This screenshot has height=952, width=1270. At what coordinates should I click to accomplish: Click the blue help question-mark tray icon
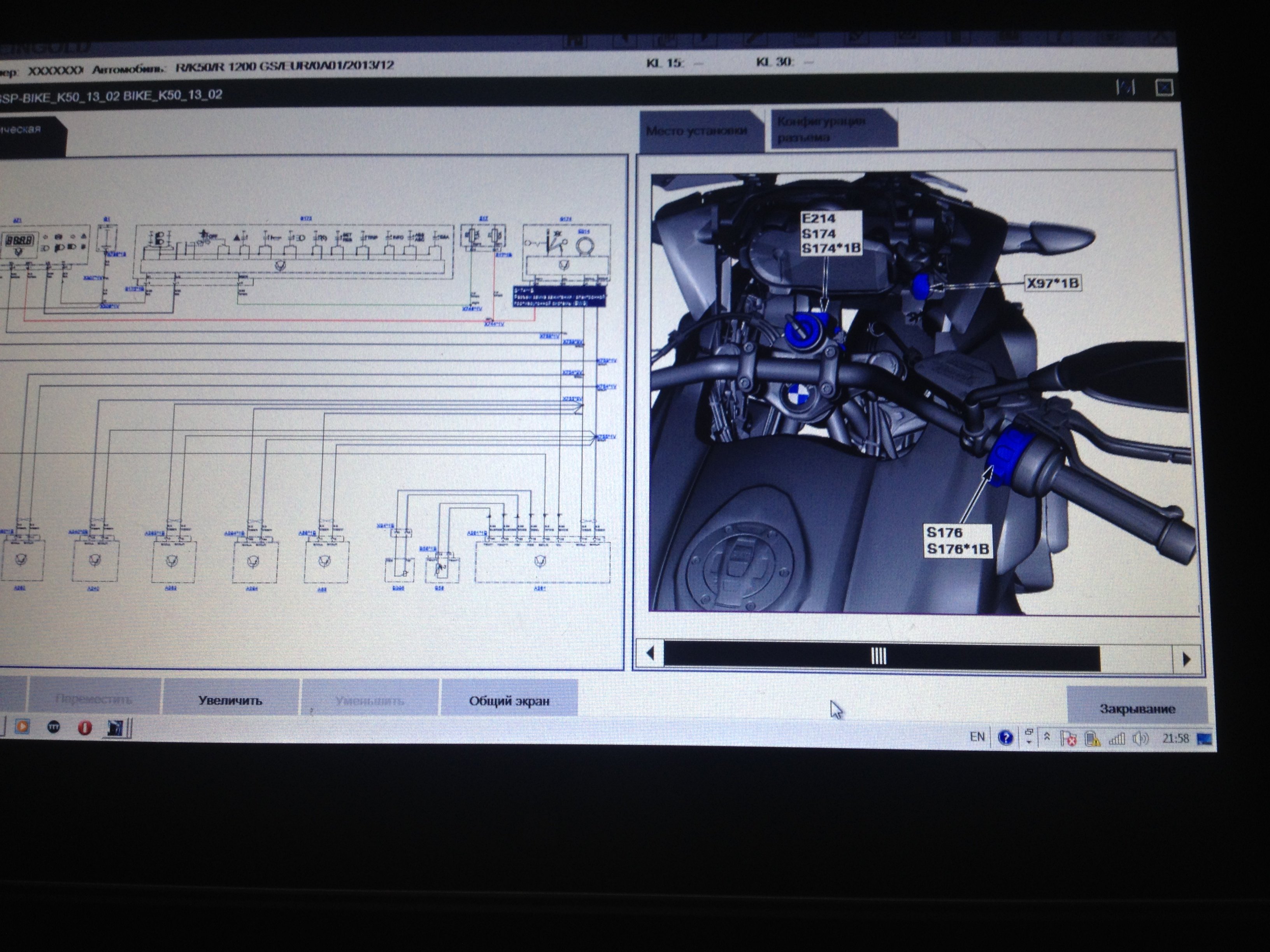click(x=1005, y=737)
